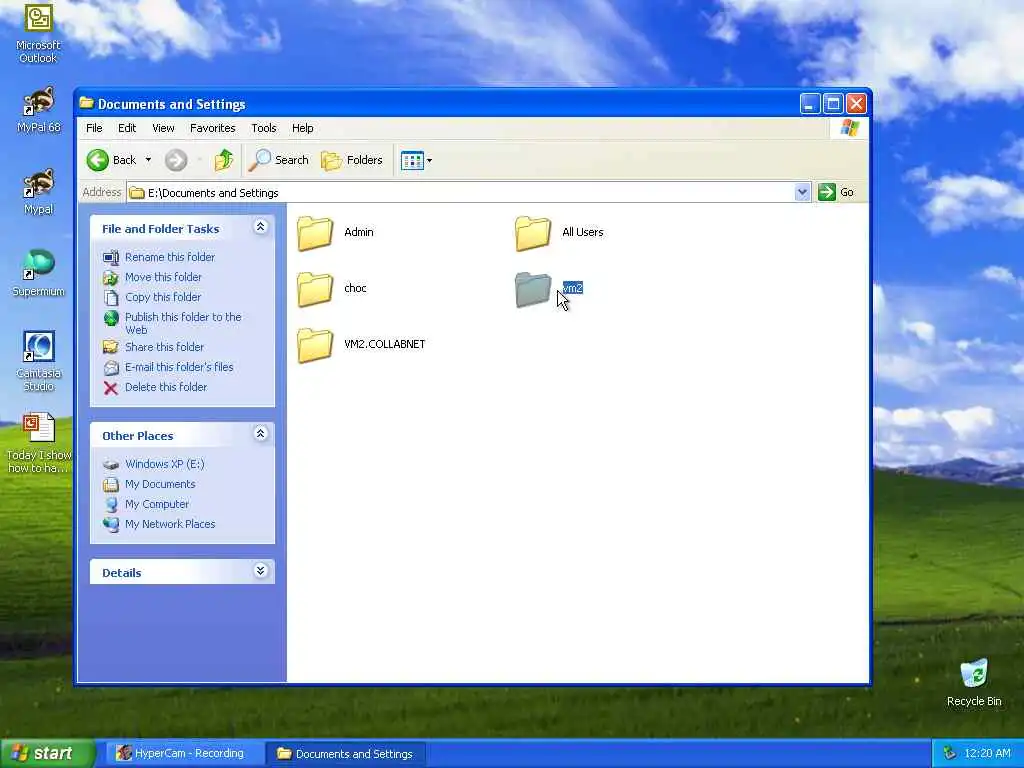Screen dimensions: 1024x768
Task: Toggle the Folders pane
Action: 352,160
